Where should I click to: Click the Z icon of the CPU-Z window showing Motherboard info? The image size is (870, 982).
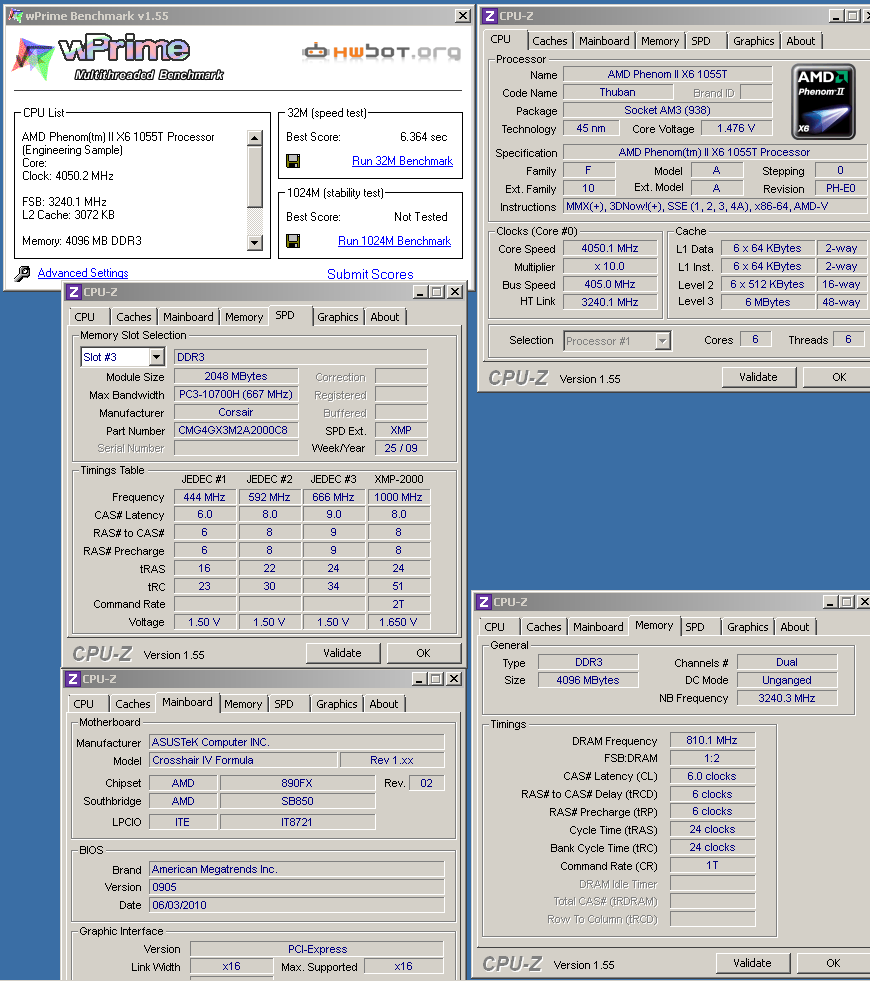click(x=73, y=679)
